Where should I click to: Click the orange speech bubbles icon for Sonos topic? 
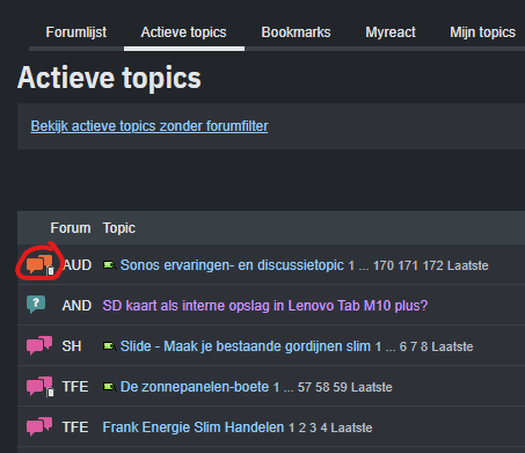(40, 265)
